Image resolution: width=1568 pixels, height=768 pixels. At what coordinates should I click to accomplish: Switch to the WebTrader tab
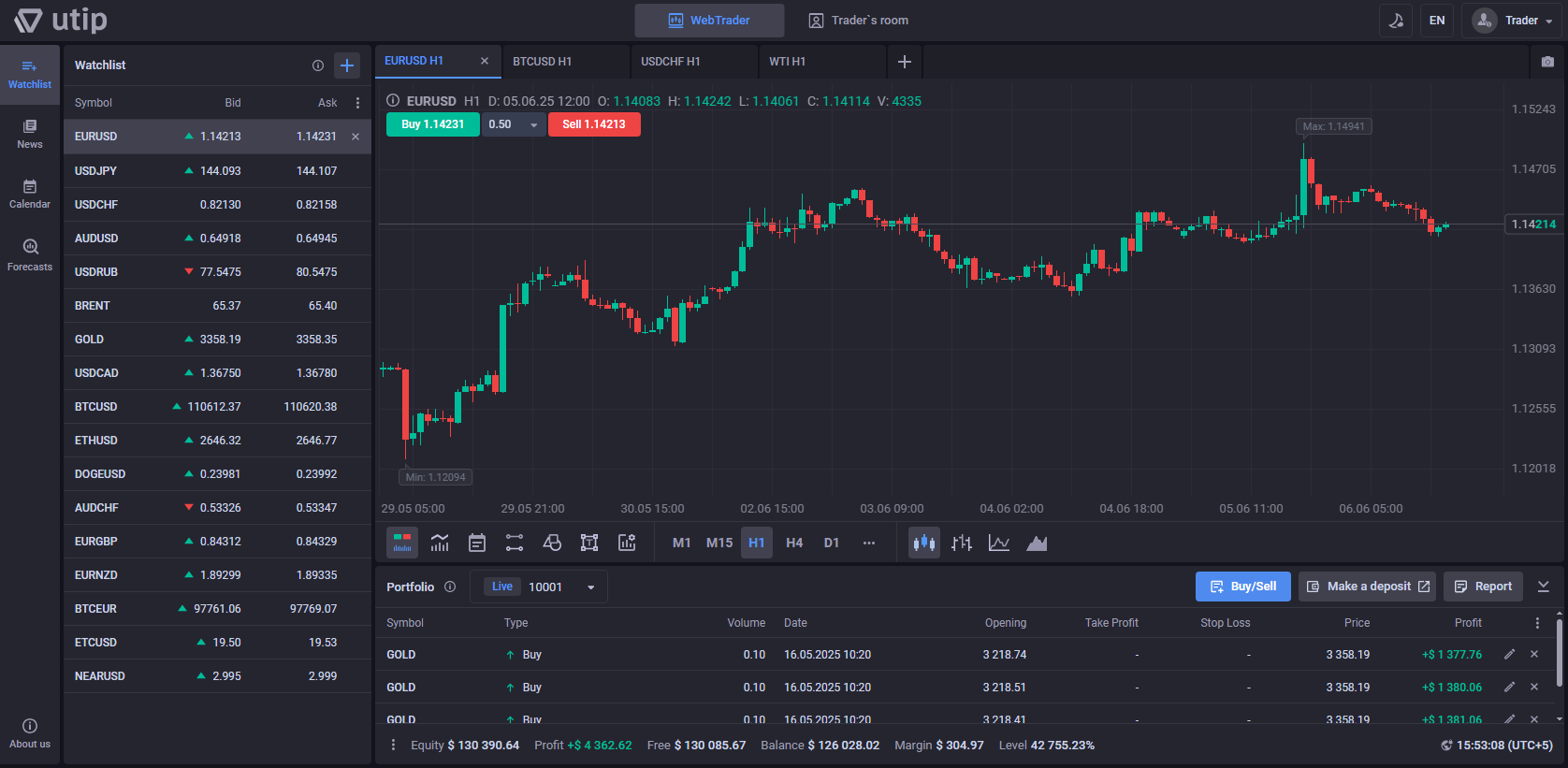(709, 21)
